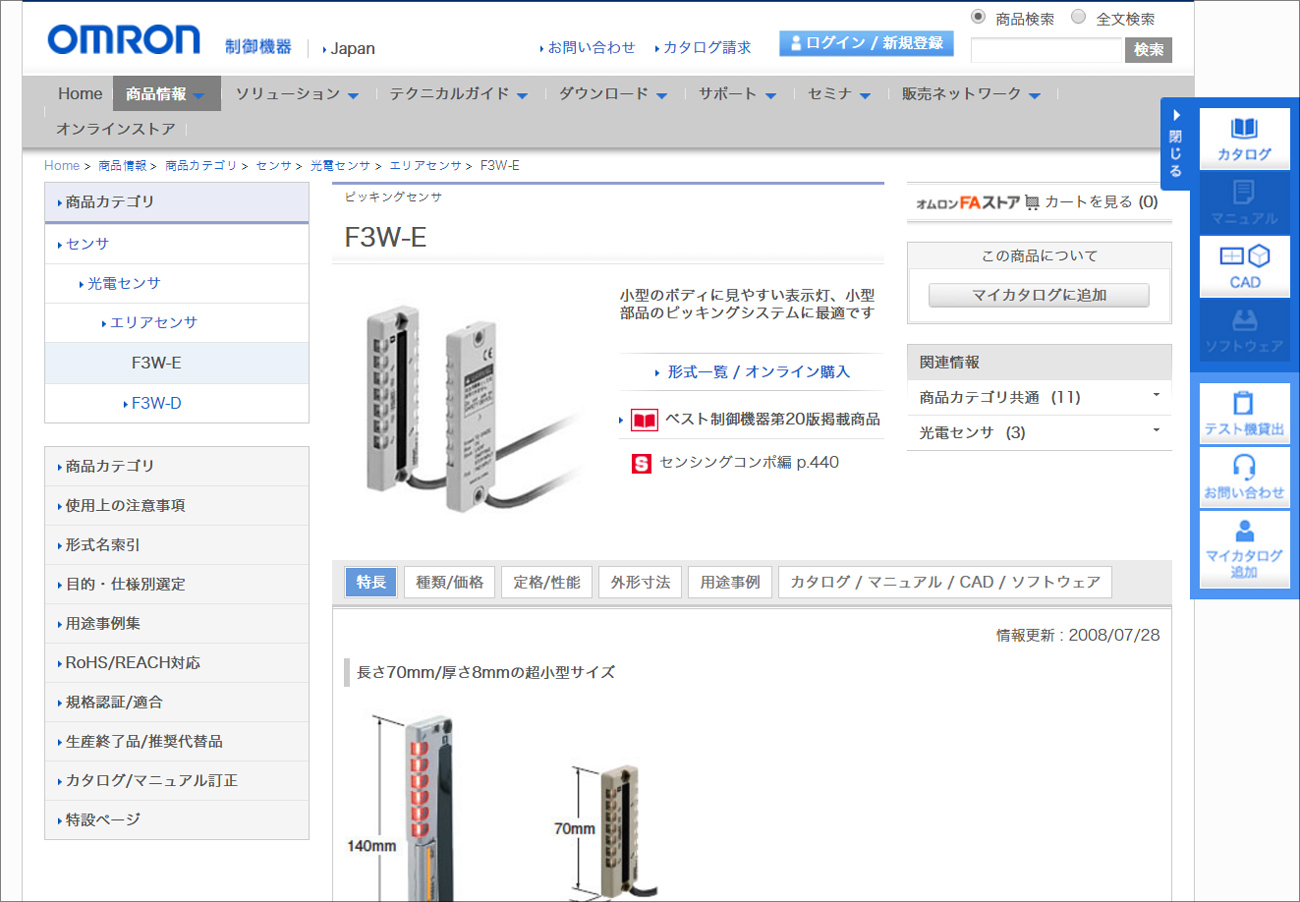The height and width of the screenshot is (902, 1300).
Task: Switch to the 定格/性能 tab
Action: [547, 582]
